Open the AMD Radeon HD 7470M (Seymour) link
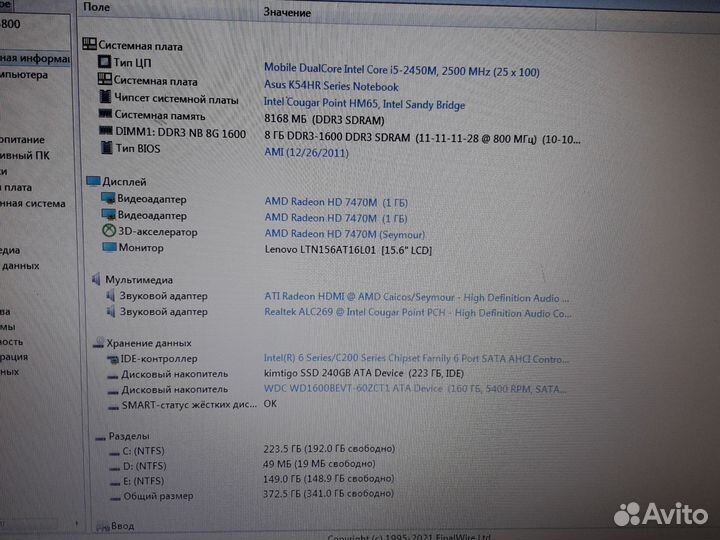This screenshot has height=540, width=720. coord(344,234)
